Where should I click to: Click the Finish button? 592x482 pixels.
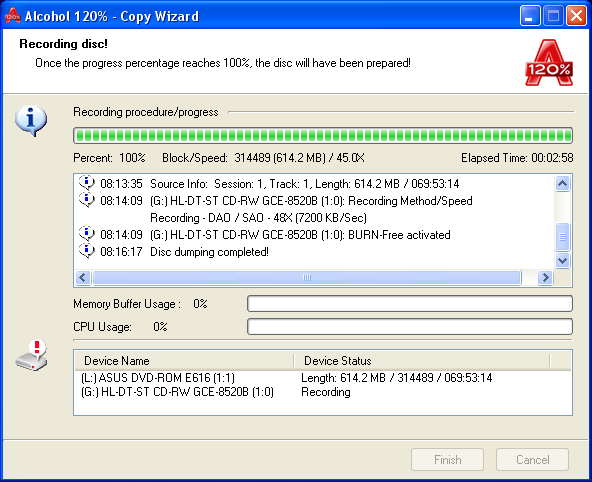point(447,460)
